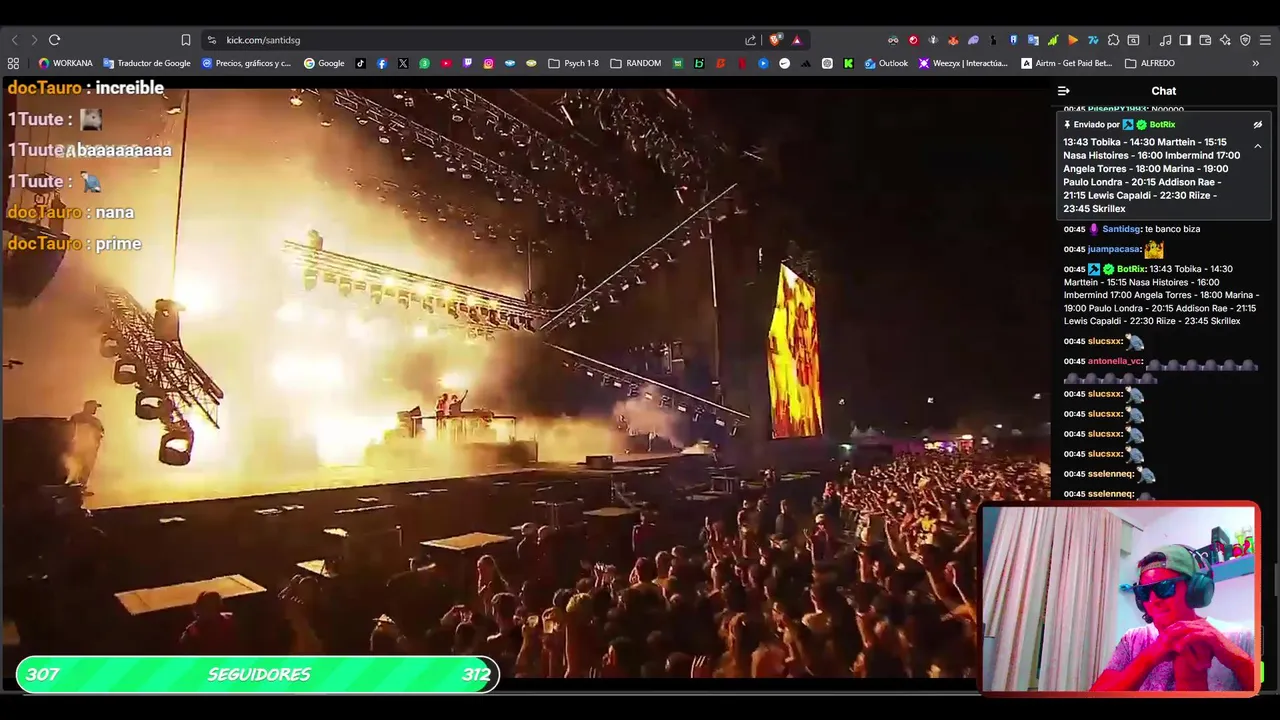Toggle the browser sidebar panel

pos(1185,40)
